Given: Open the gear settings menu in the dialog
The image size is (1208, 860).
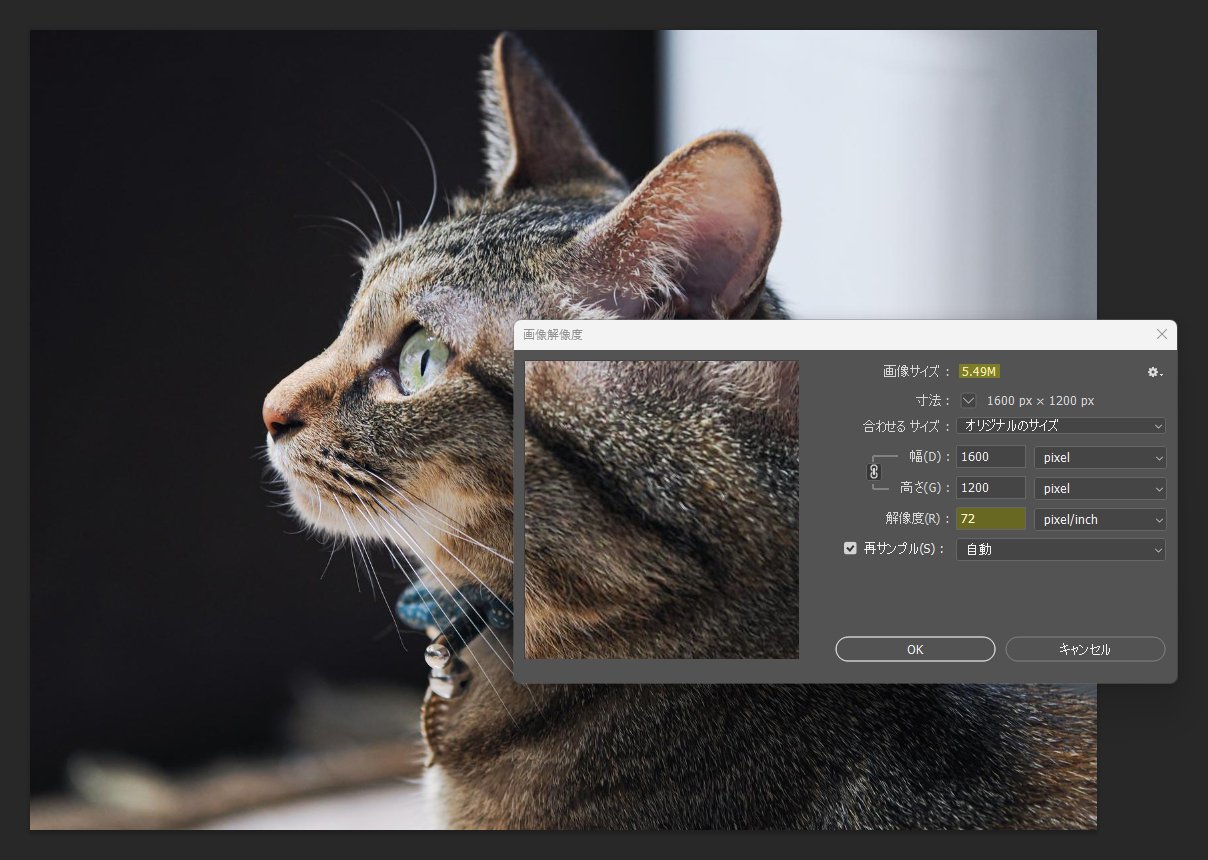Looking at the screenshot, I should click(x=1155, y=372).
